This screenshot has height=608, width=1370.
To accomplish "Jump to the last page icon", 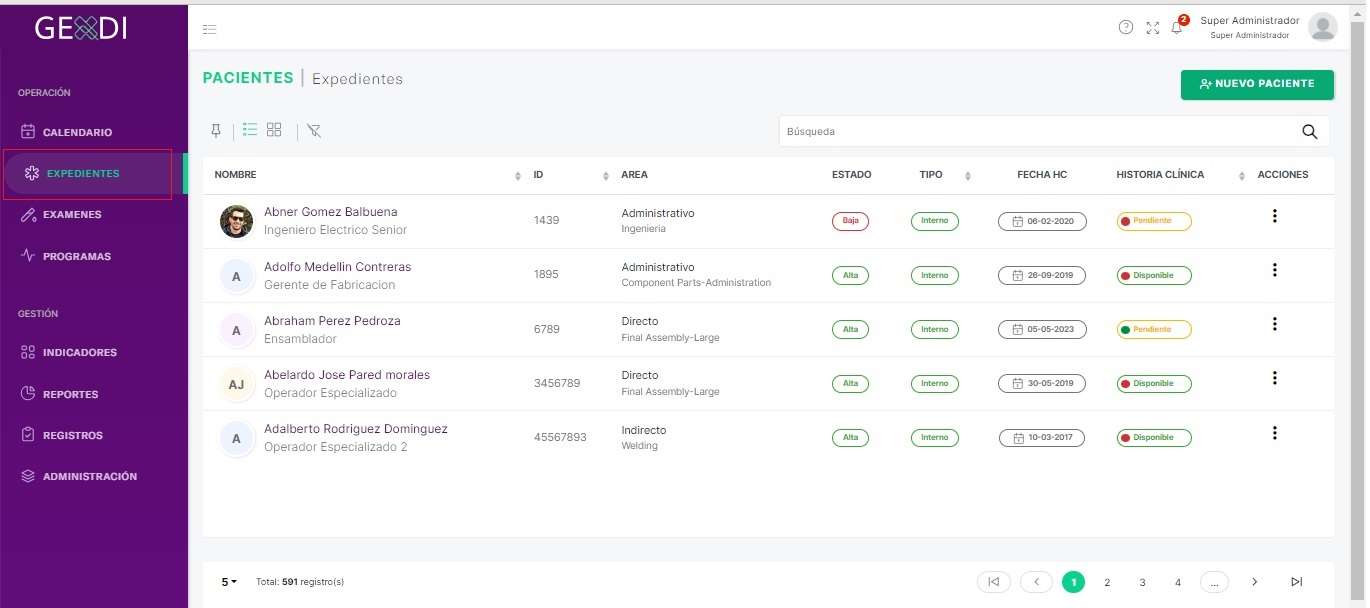I will [1297, 582].
